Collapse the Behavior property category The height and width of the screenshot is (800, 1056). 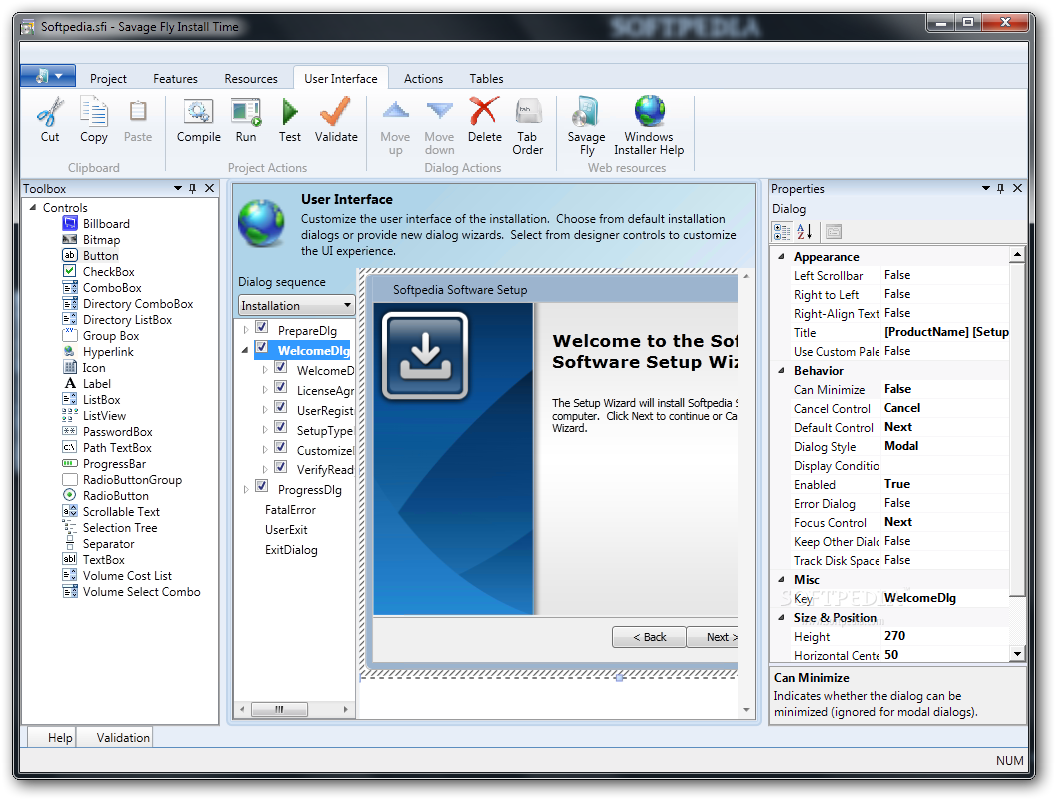(x=781, y=370)
